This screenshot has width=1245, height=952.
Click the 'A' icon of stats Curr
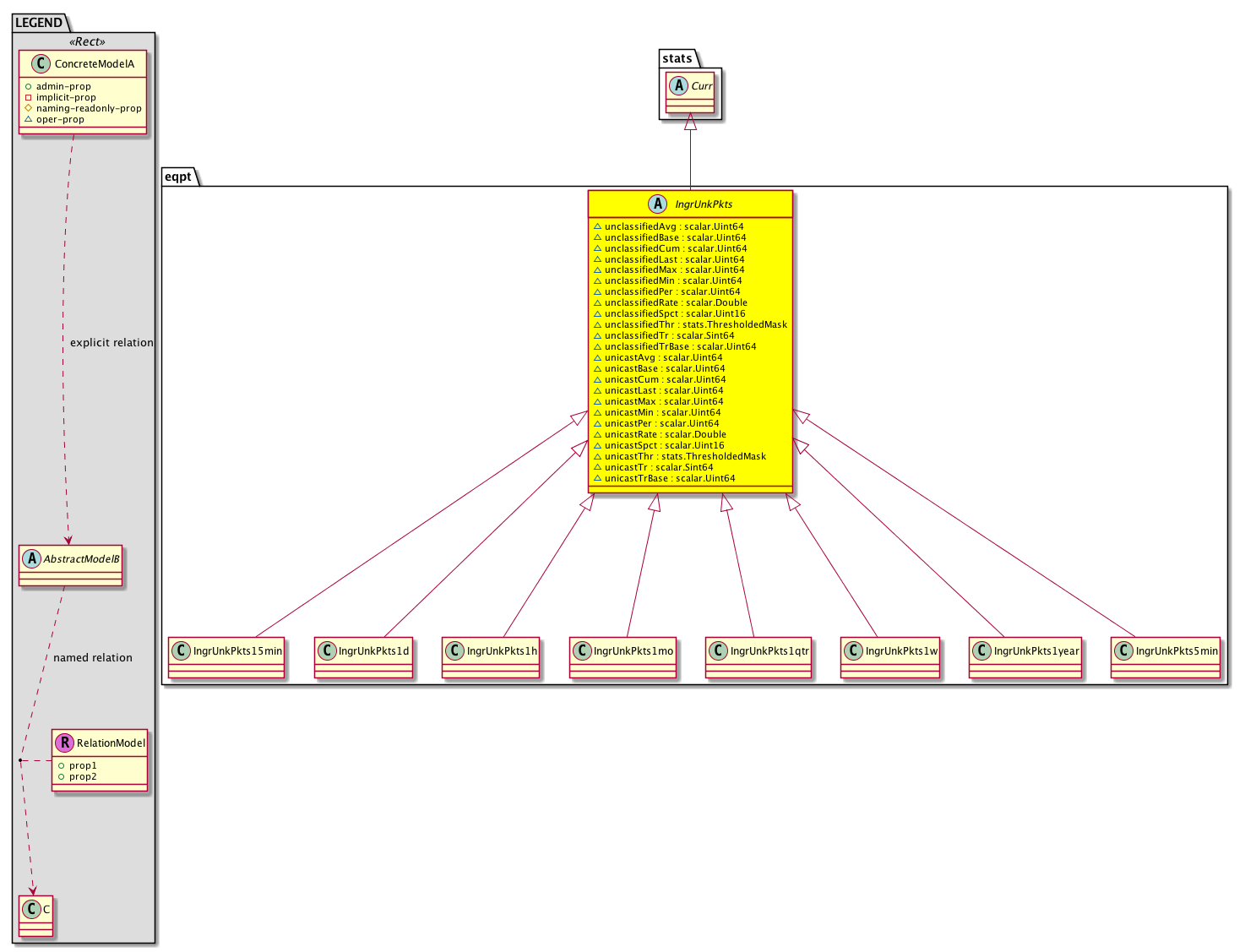coord(678,85)
